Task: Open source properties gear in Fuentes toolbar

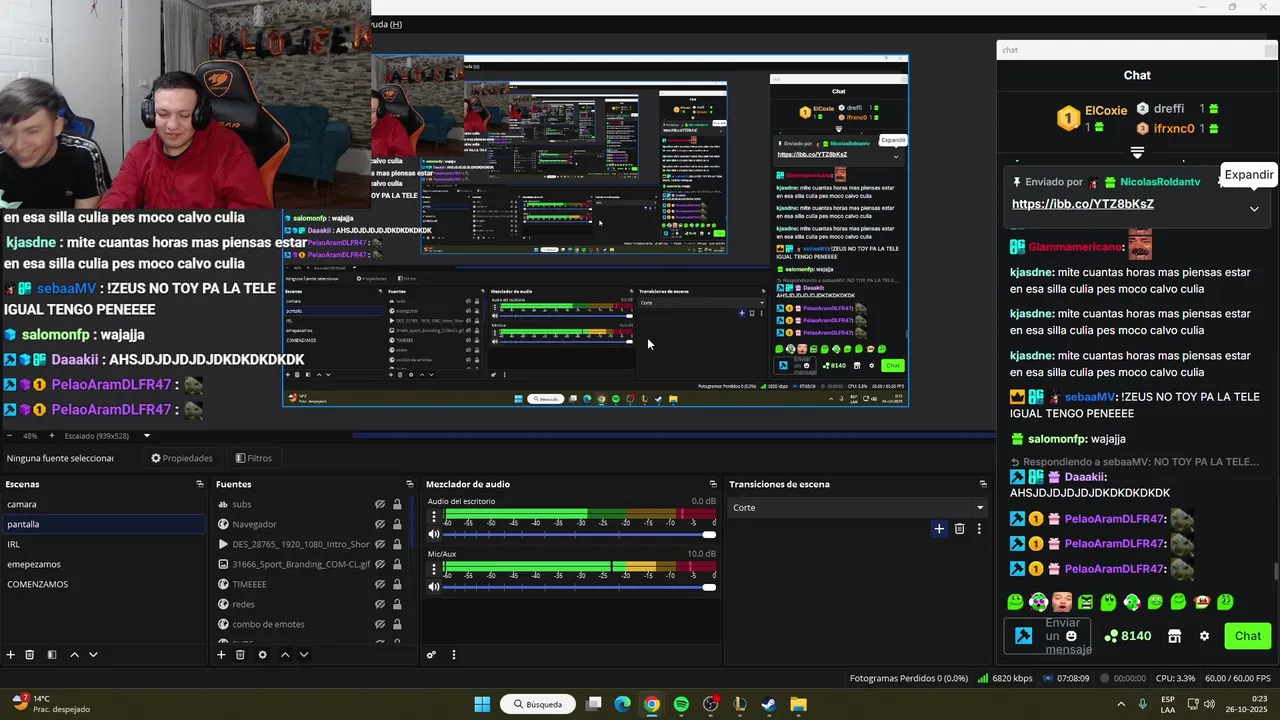Action: click(x=262, y=655)
